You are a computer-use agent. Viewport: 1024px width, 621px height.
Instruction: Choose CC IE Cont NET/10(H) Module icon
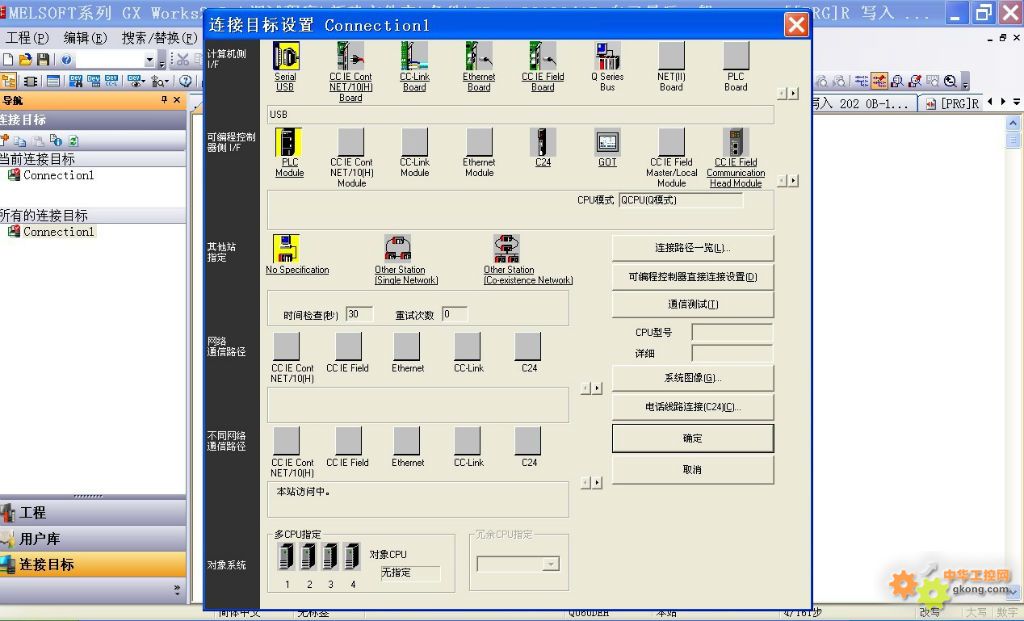pos(351,142)
